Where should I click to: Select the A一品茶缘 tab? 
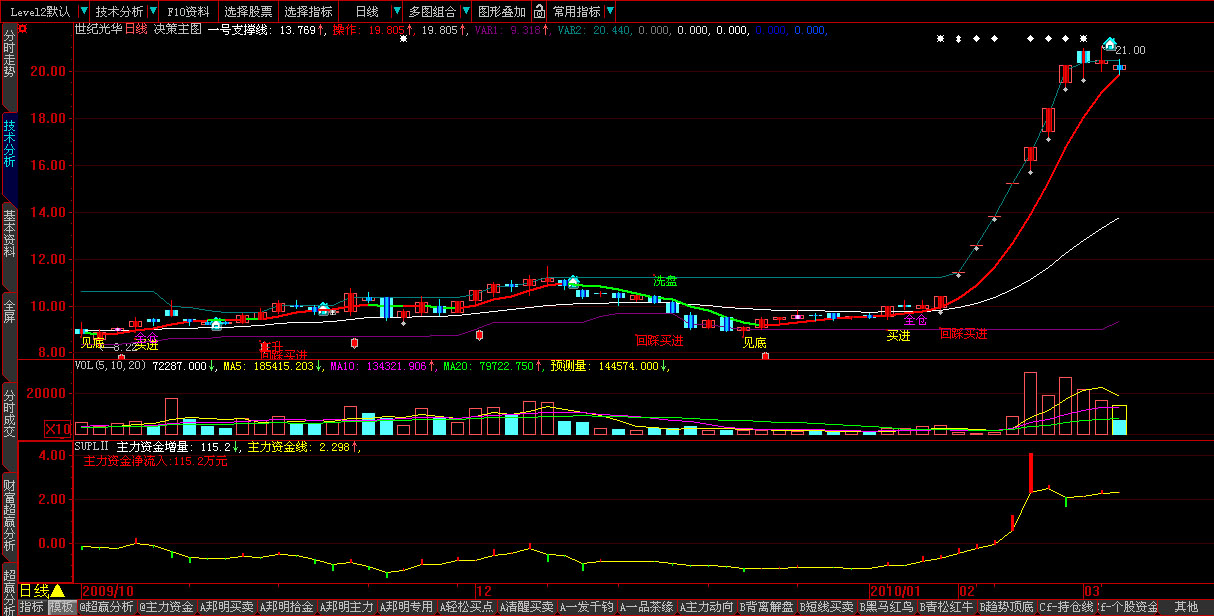tap(646, 607)
